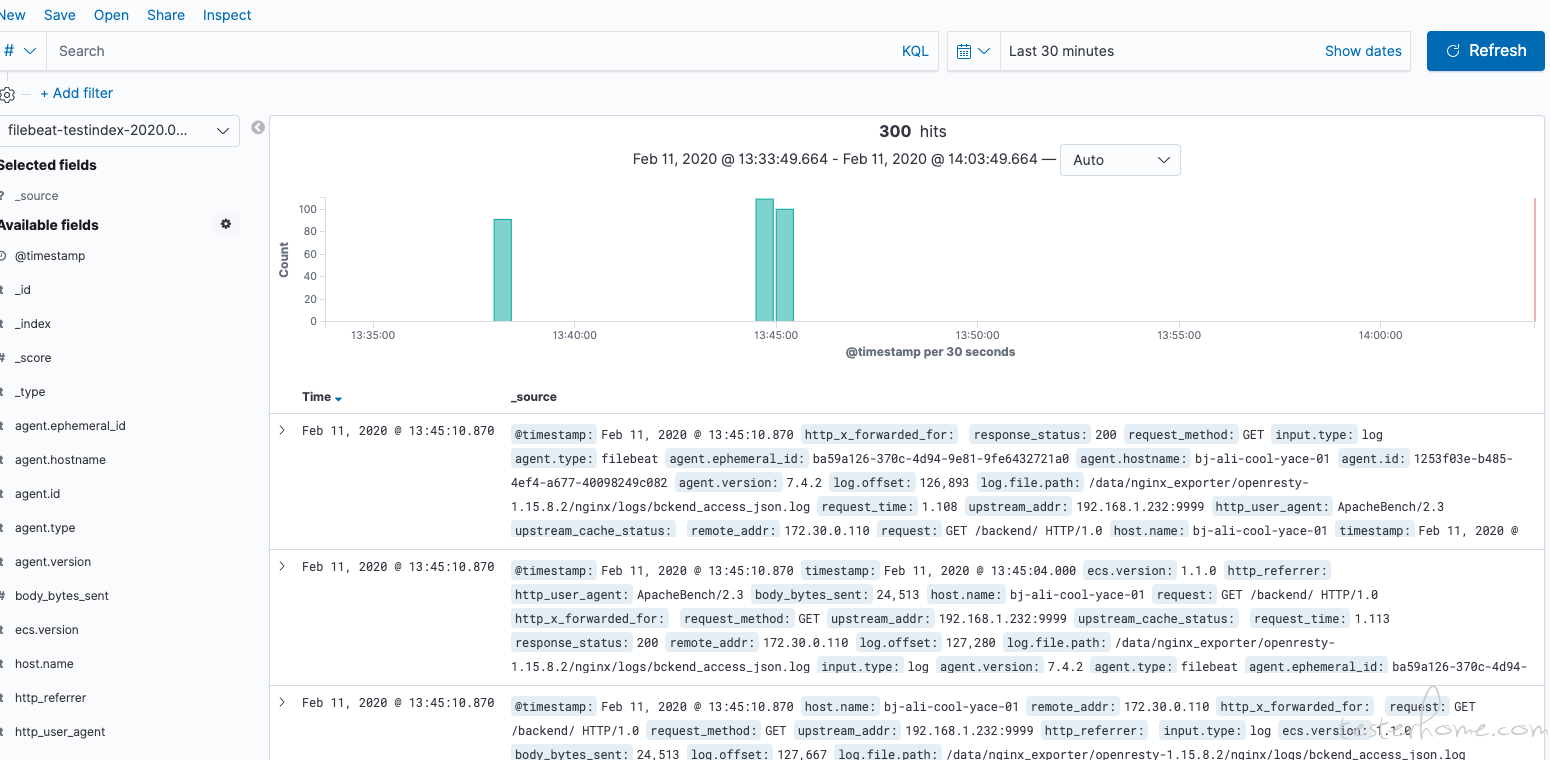Select the host.name field
The height and width of the screenshot is (760, 1550).
[44, 664]
